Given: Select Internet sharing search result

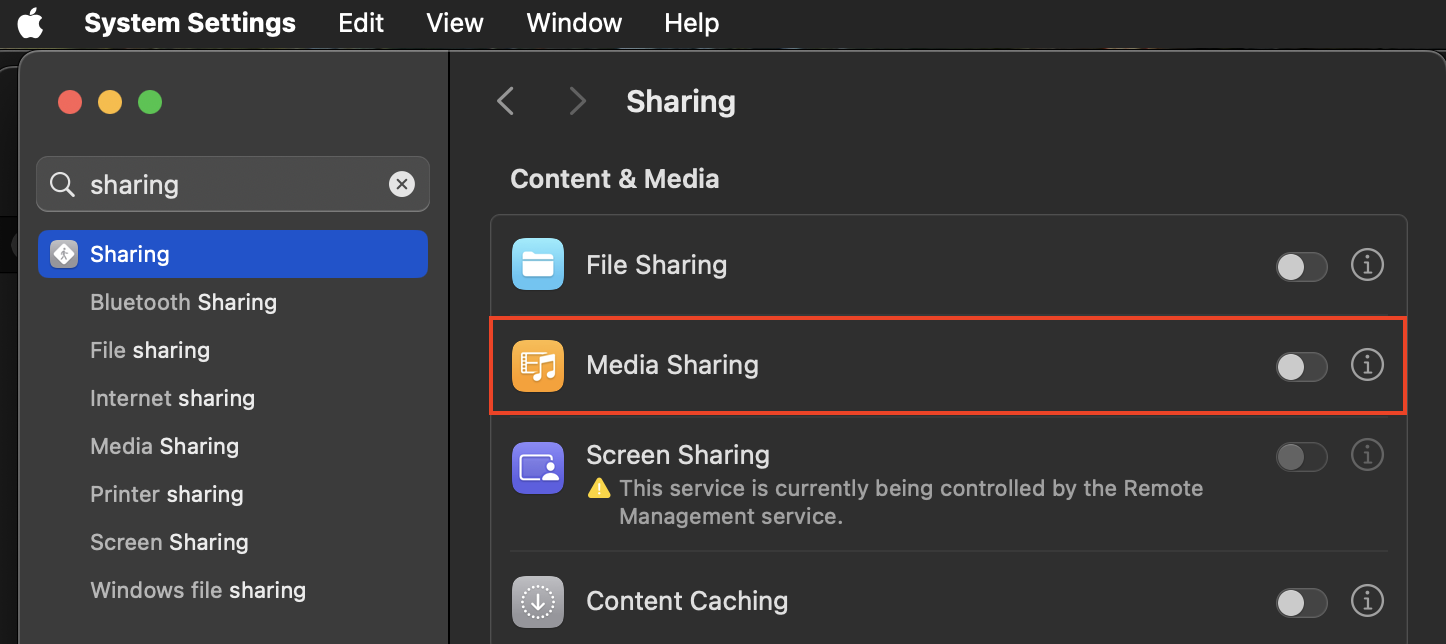Looking at the screenshot, I should 172,398.
